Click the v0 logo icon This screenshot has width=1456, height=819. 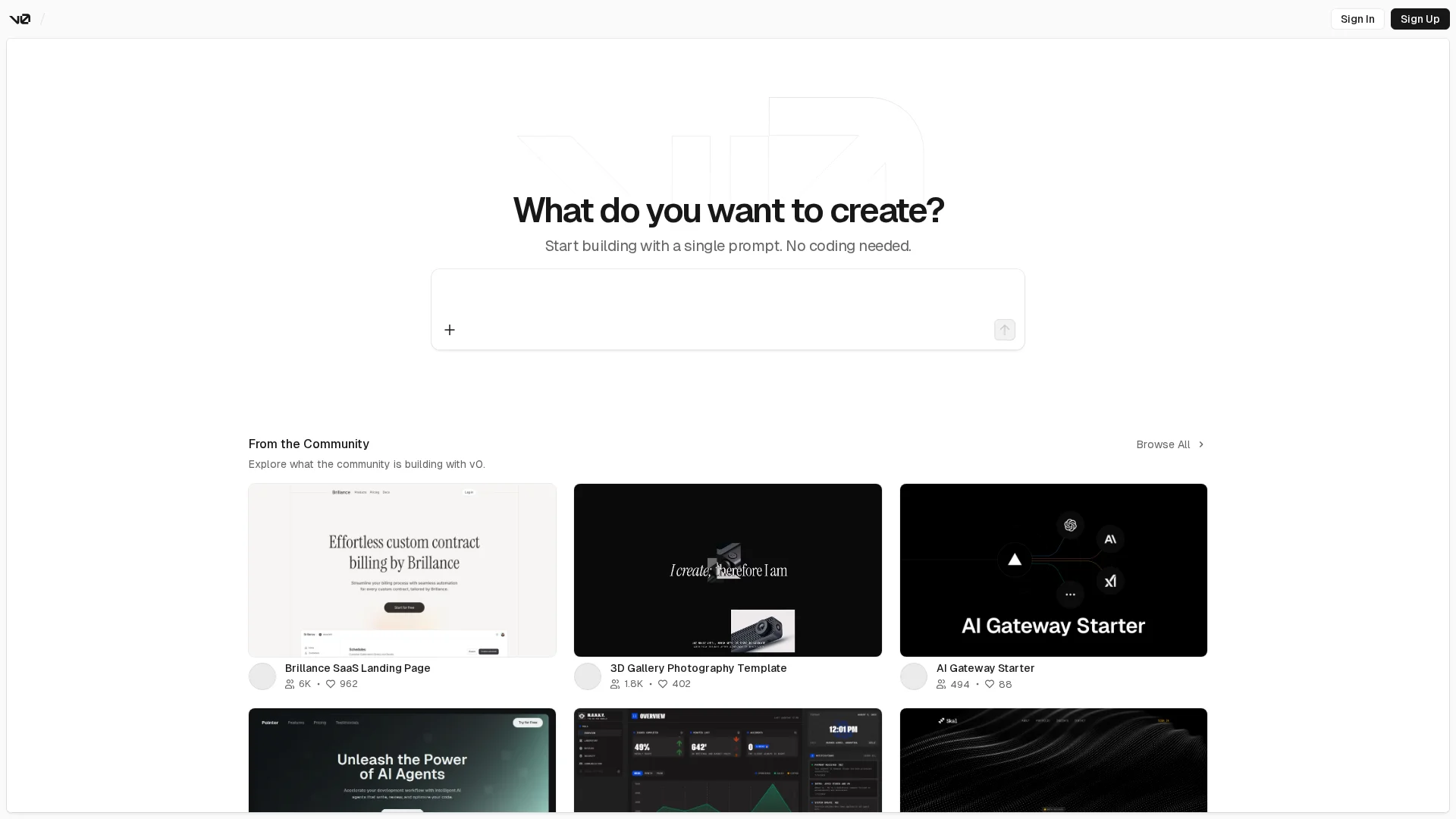coord(20,19)
